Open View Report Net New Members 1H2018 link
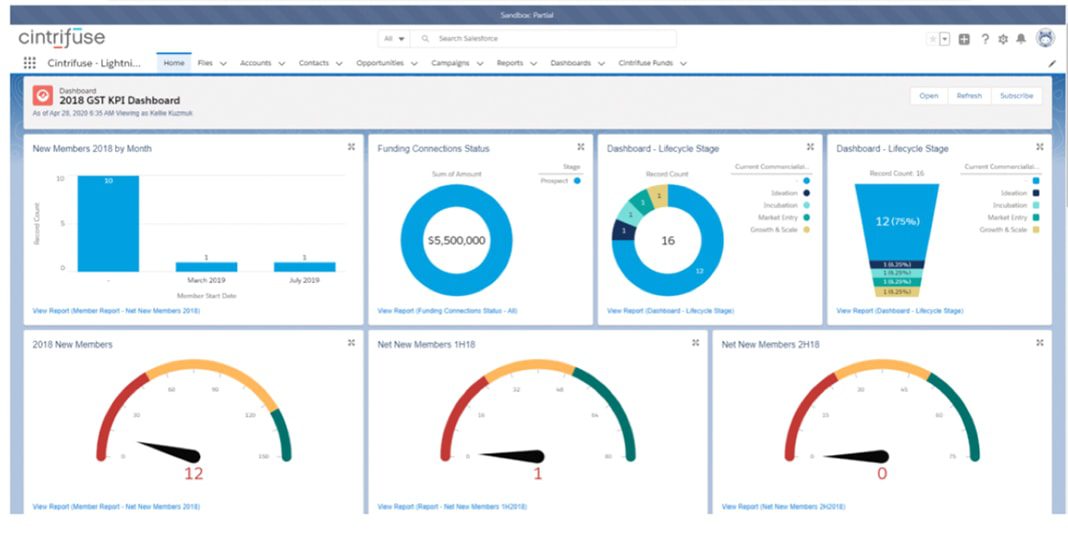 pos(452,507)
